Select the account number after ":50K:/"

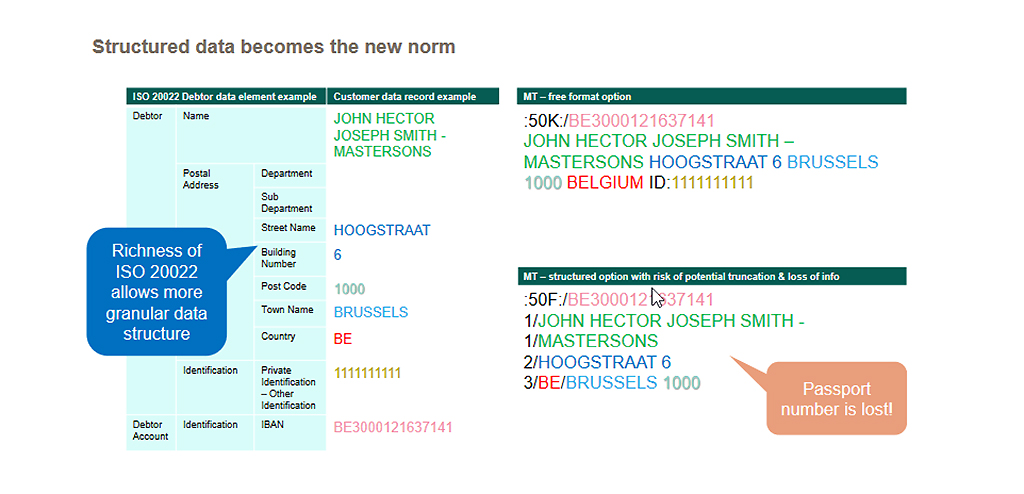(641, 121)
